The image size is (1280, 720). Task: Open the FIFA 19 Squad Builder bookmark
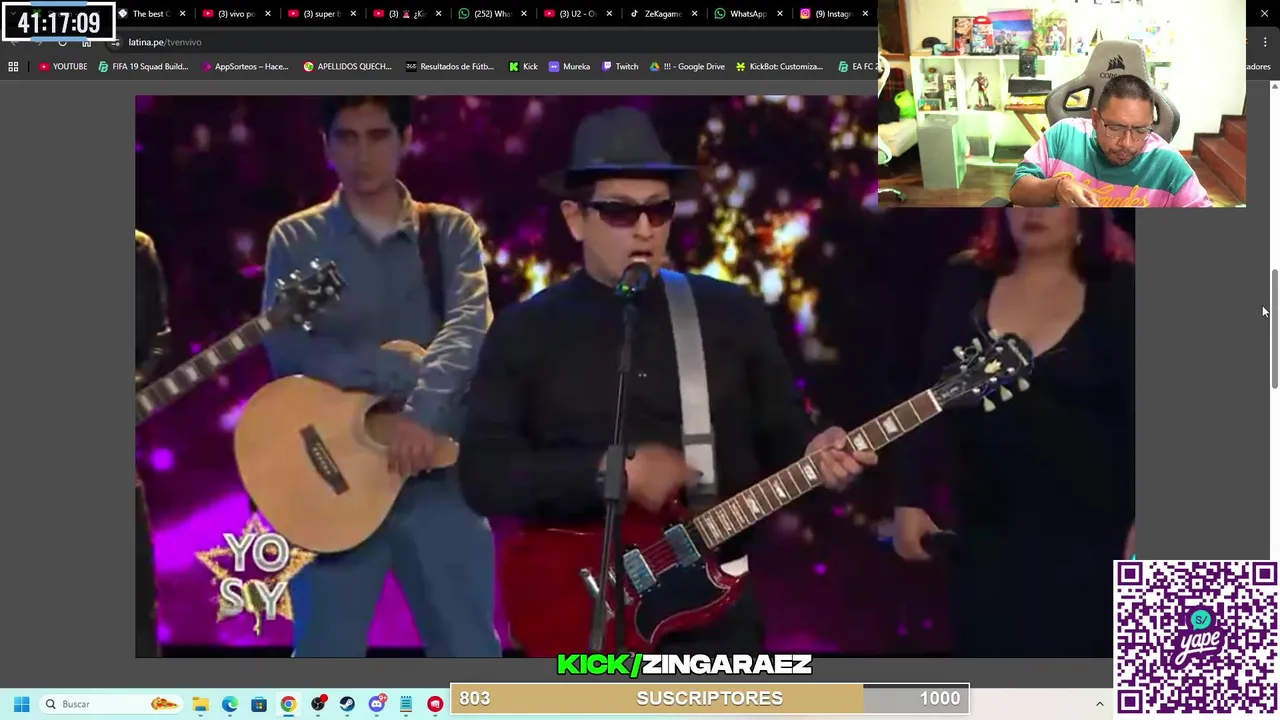(143, 66)
